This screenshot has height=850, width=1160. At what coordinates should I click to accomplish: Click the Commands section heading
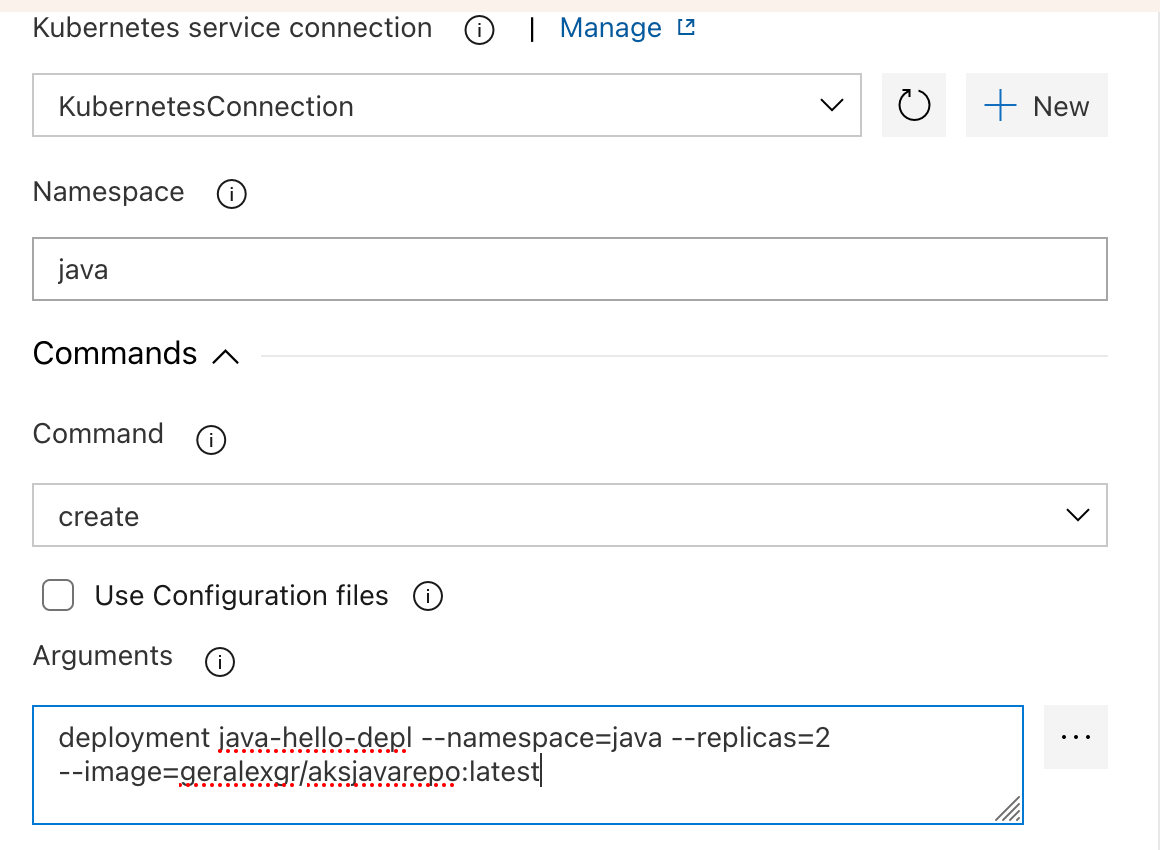tap(115, 354)
